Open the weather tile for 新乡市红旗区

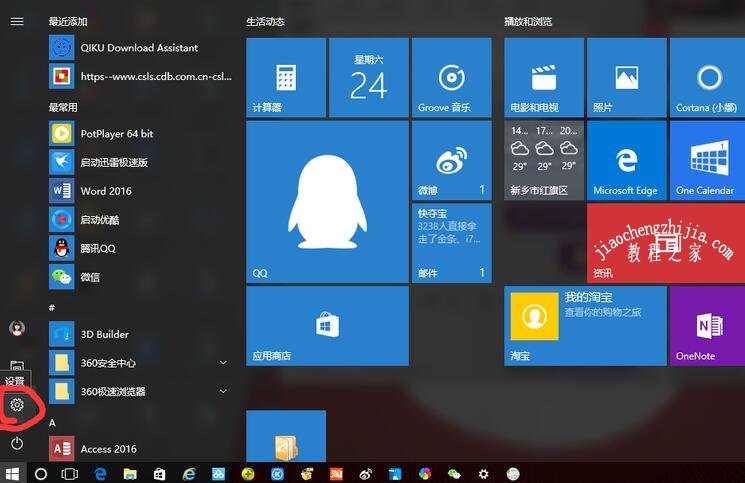point(544,160)
